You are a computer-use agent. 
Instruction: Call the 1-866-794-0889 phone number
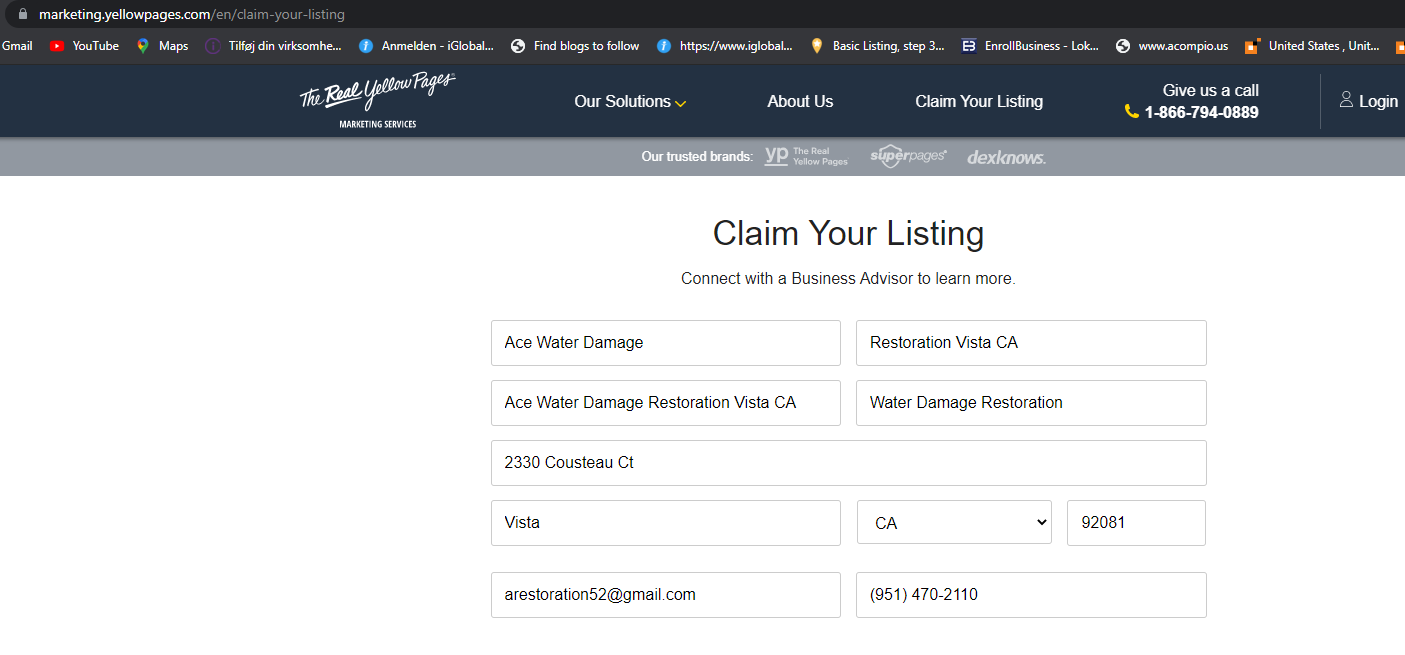1201,112
